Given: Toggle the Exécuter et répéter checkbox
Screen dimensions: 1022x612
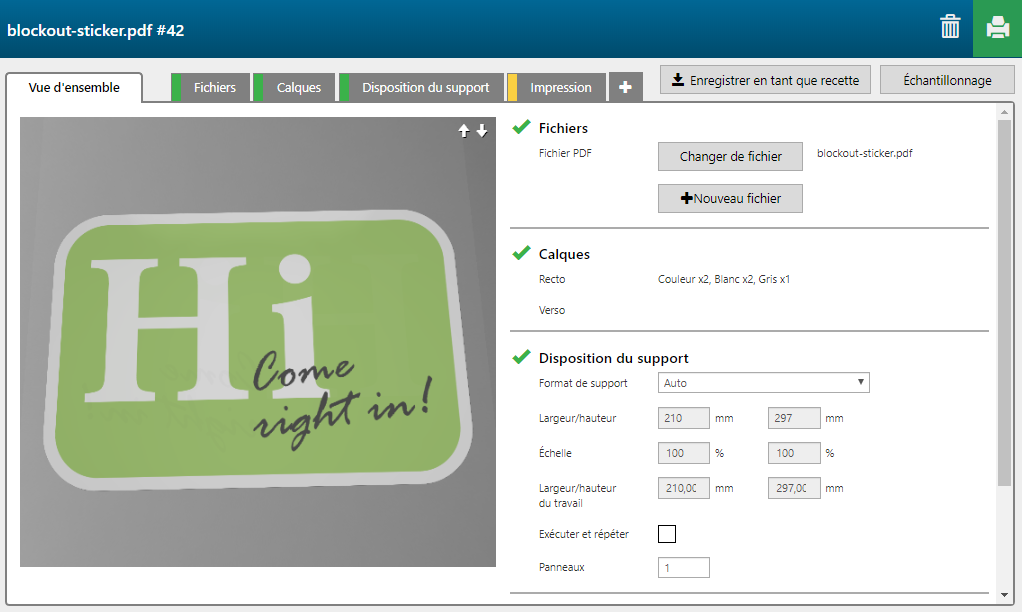Looking at the screenshot, I should coord(667,534).
